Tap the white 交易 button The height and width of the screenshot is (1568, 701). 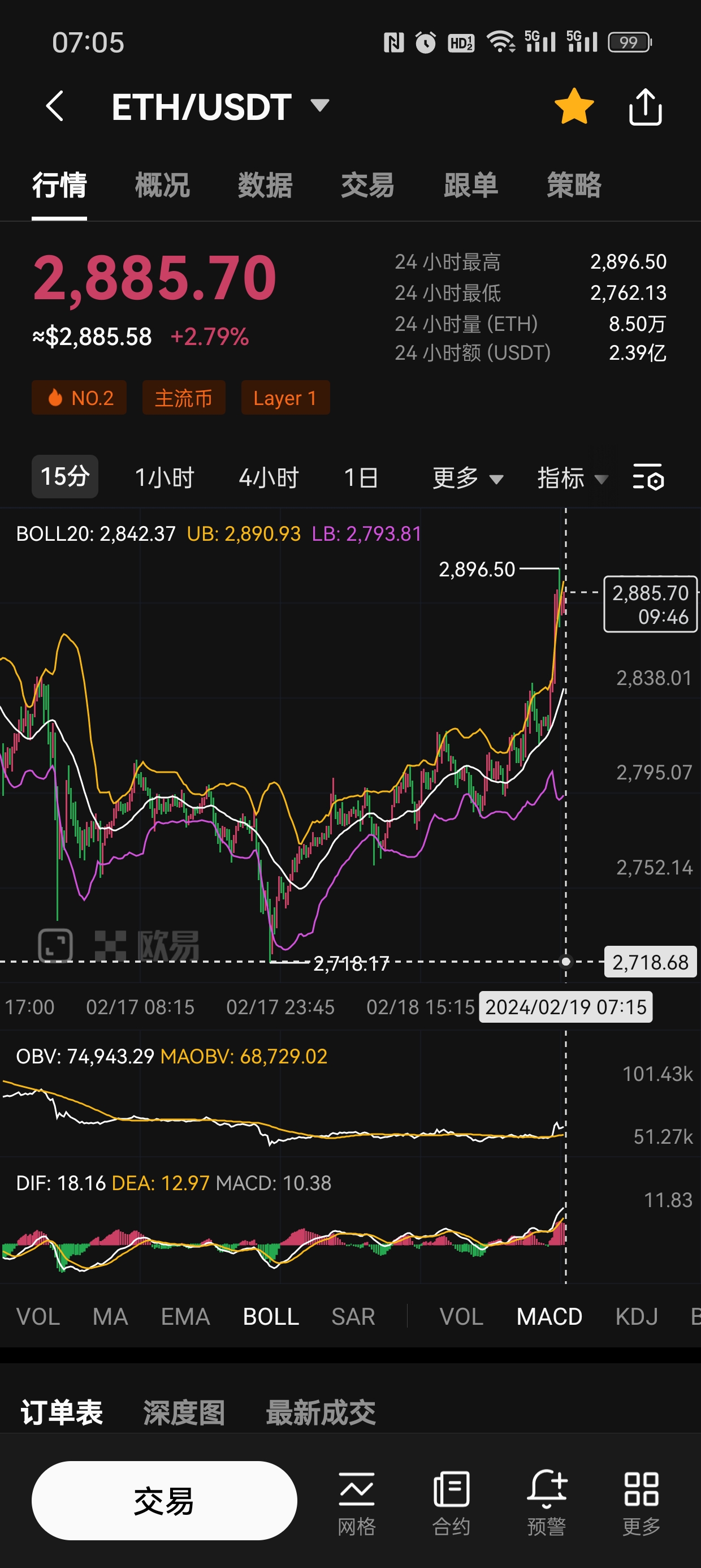coord(165,1501)
